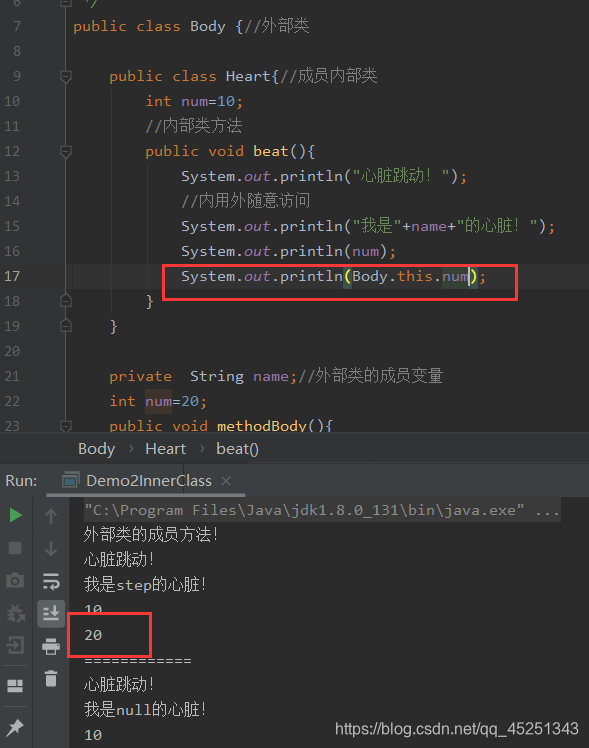Click console line '我是step的心脏!'
Viewport: 589px width, 748px height.
coord(145,584)
